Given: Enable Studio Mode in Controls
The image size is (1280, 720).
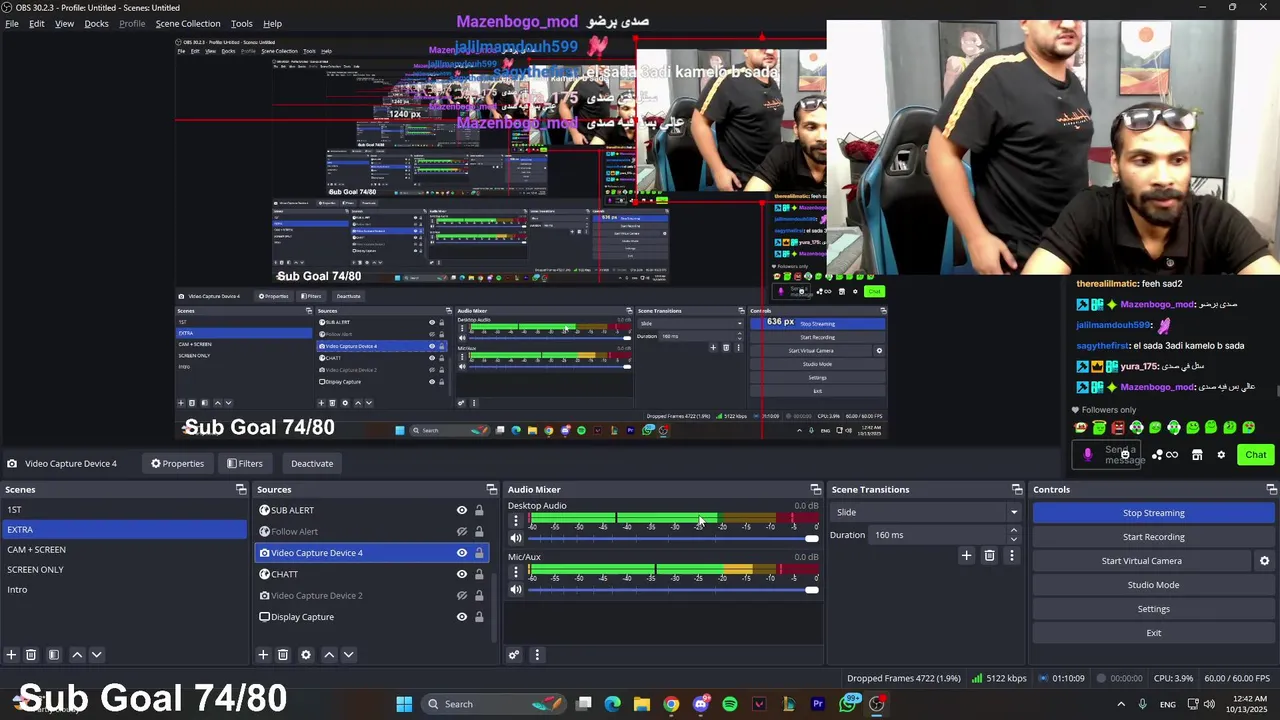Looking at the screenshot, I should tap(1153, 585).
